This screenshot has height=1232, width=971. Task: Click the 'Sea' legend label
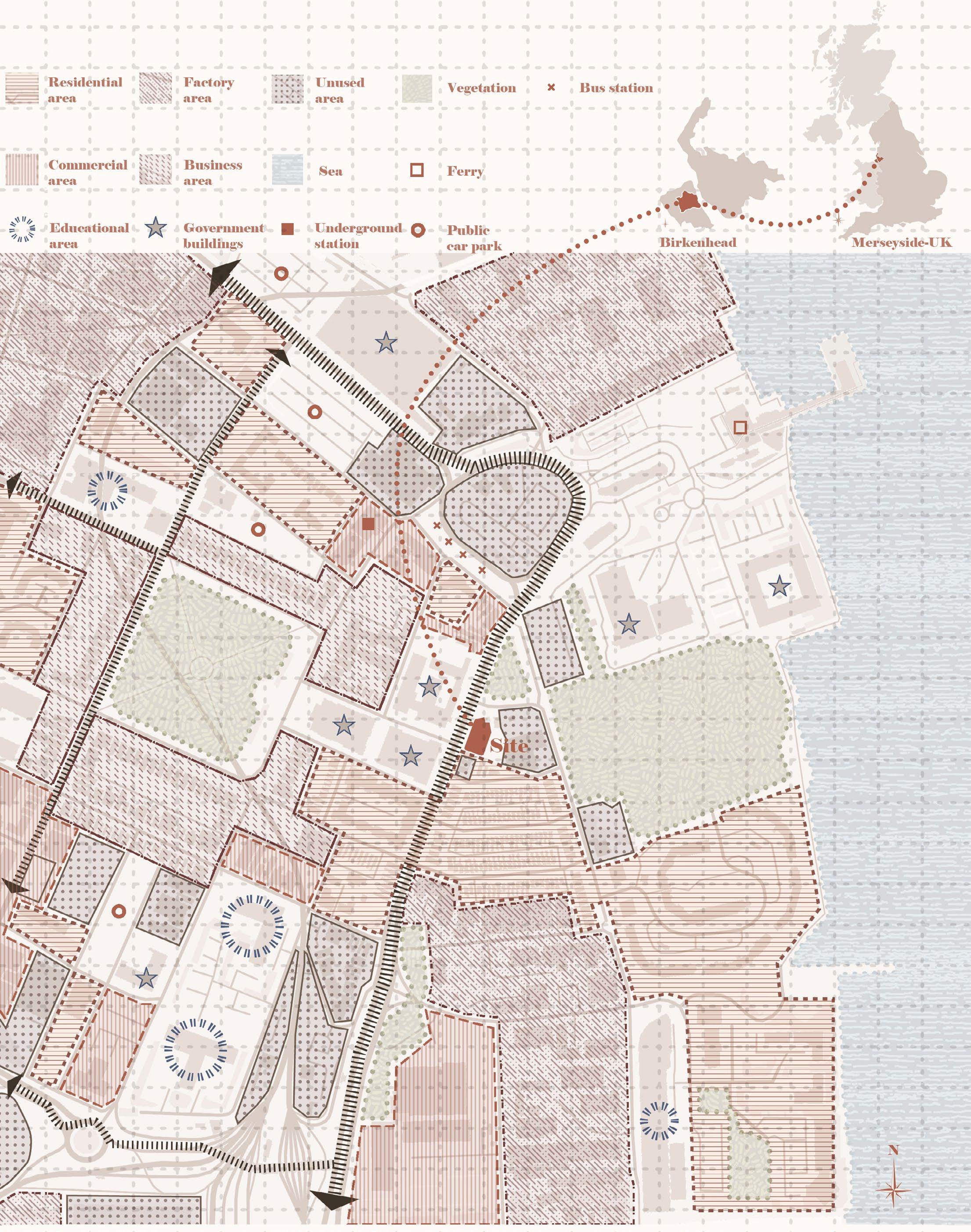click(330, 170)
